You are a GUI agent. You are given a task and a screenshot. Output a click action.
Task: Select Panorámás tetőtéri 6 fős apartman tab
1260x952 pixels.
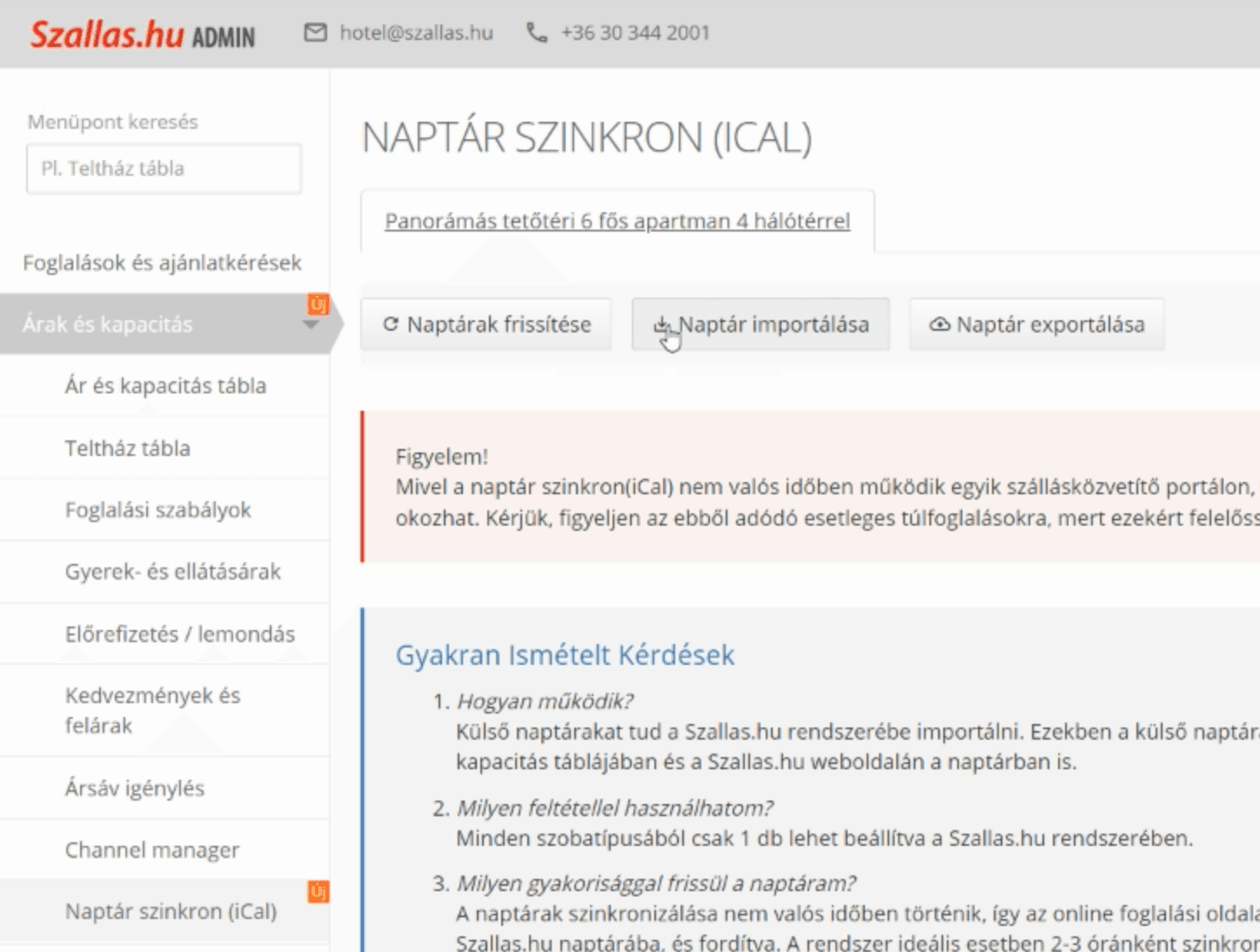click(617, 221)
